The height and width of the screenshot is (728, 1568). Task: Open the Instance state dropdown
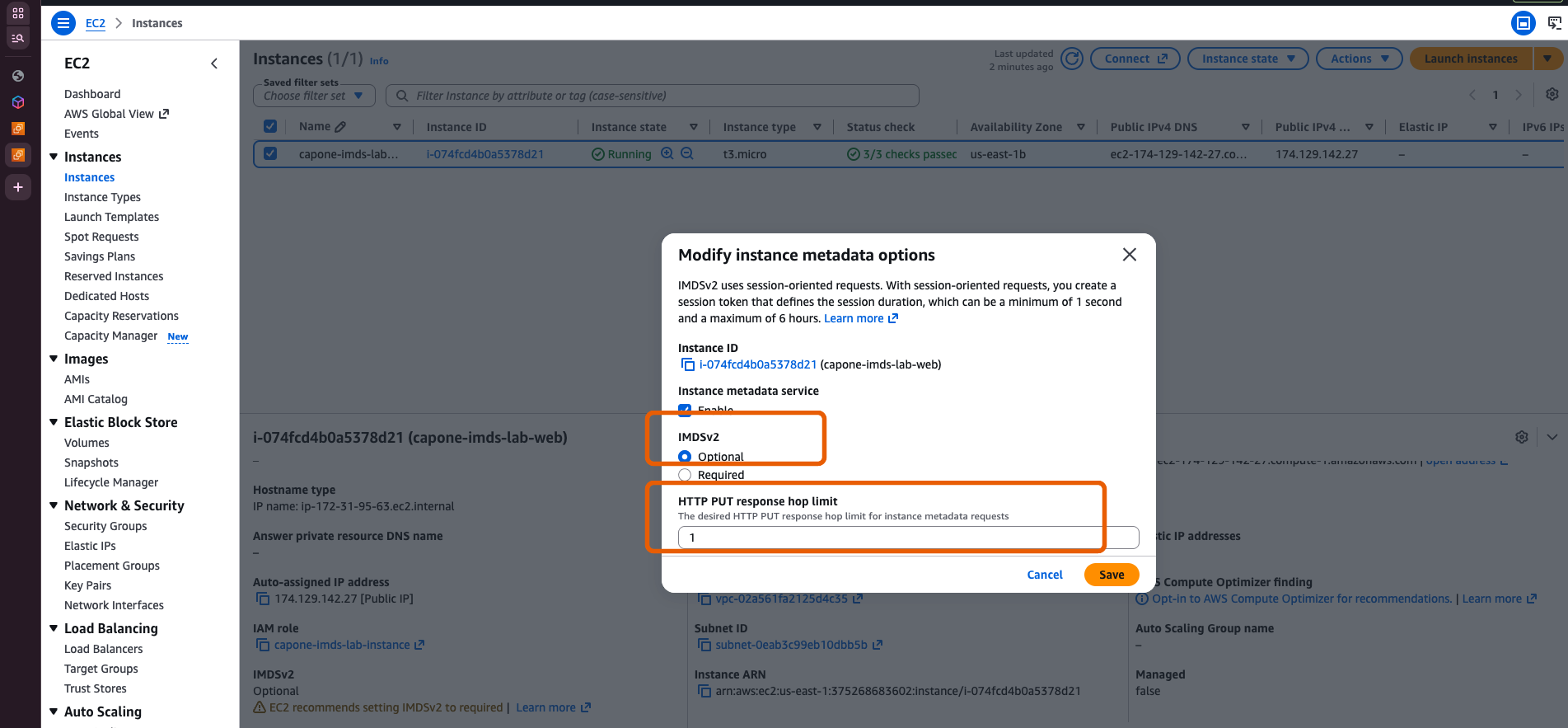click(1247, 59)
